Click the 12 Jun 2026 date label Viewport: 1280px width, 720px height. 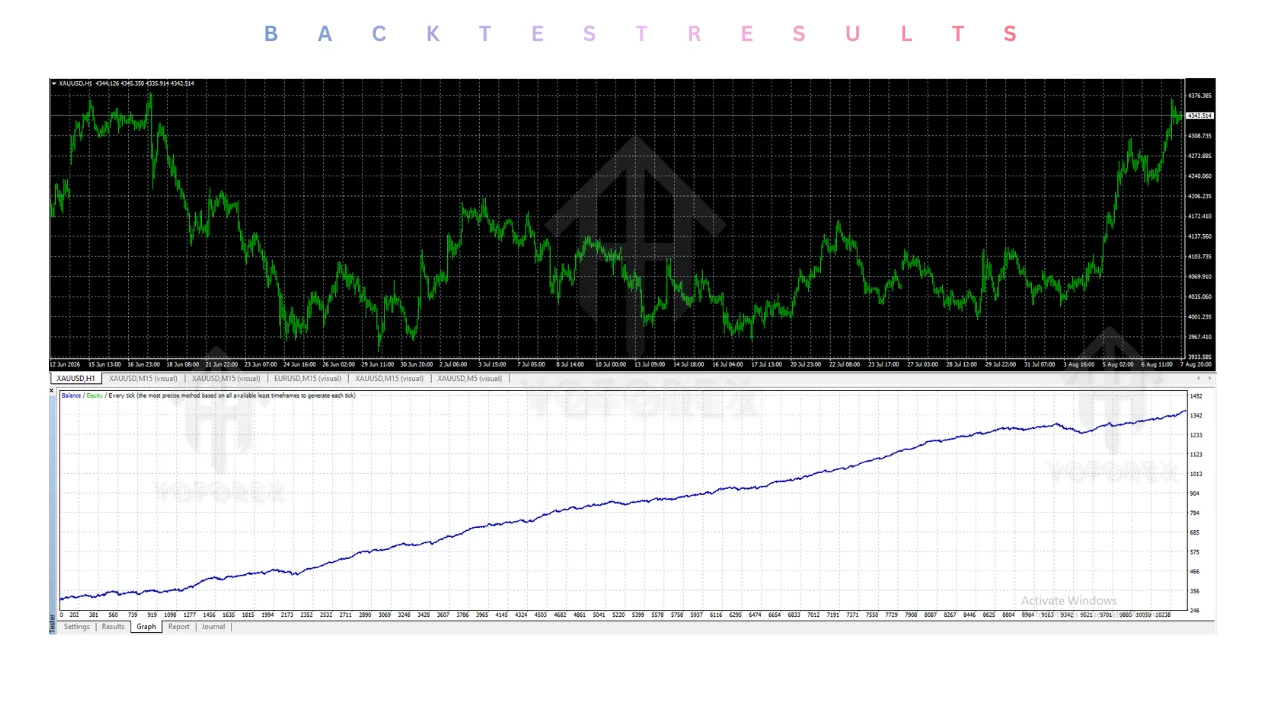(65, 365)
